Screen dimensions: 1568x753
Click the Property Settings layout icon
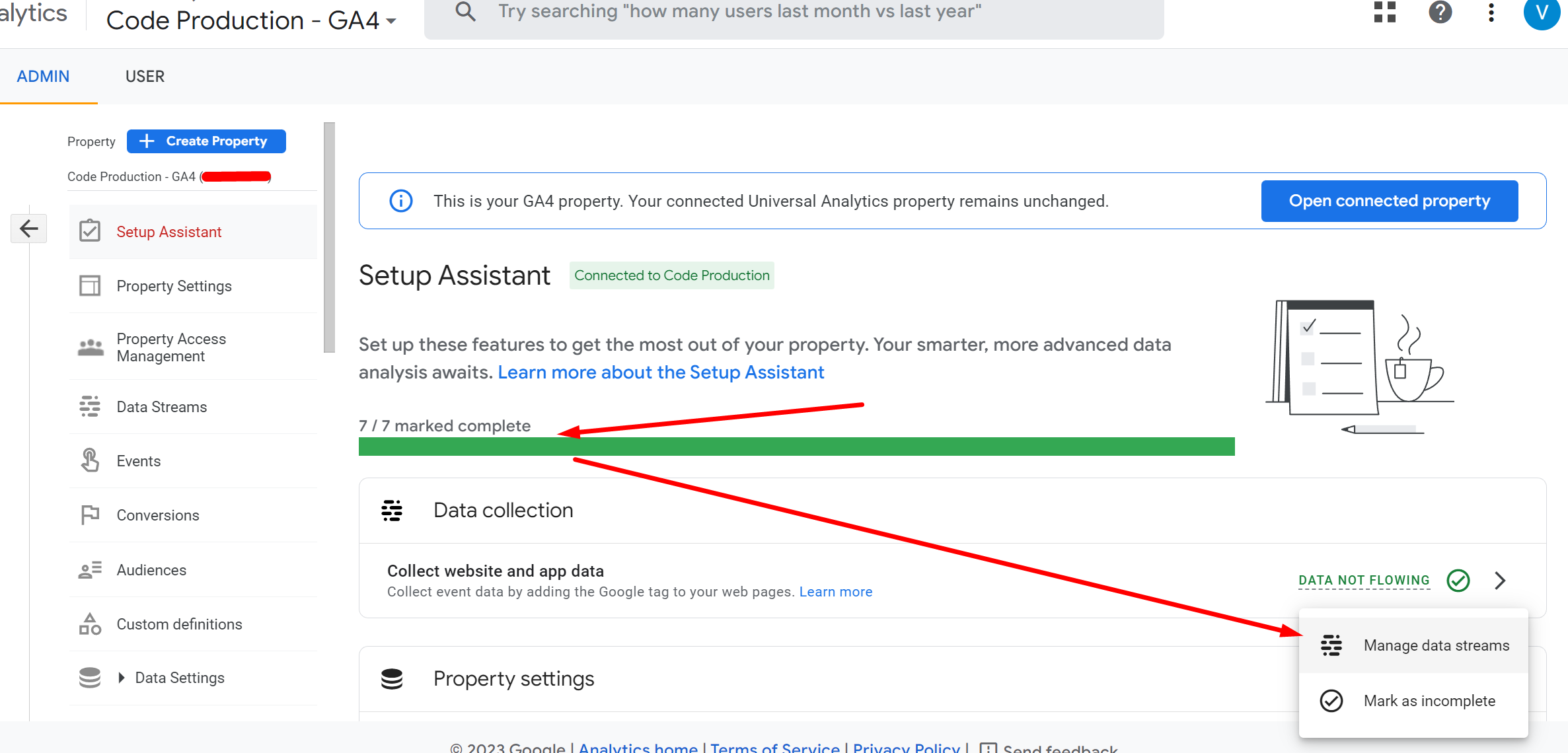click(90, 286)
